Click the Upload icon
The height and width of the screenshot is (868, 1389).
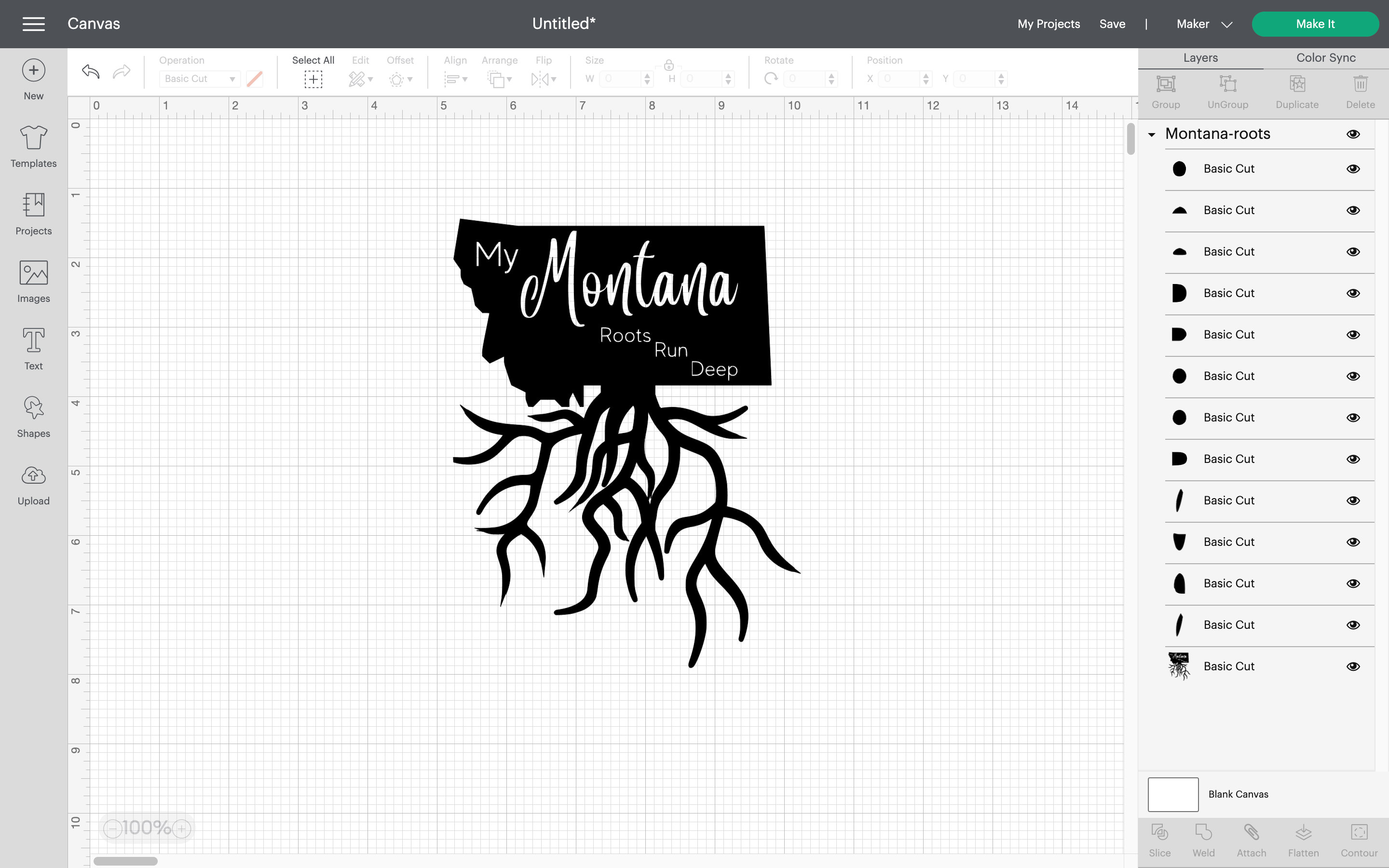tap(33, 483)
